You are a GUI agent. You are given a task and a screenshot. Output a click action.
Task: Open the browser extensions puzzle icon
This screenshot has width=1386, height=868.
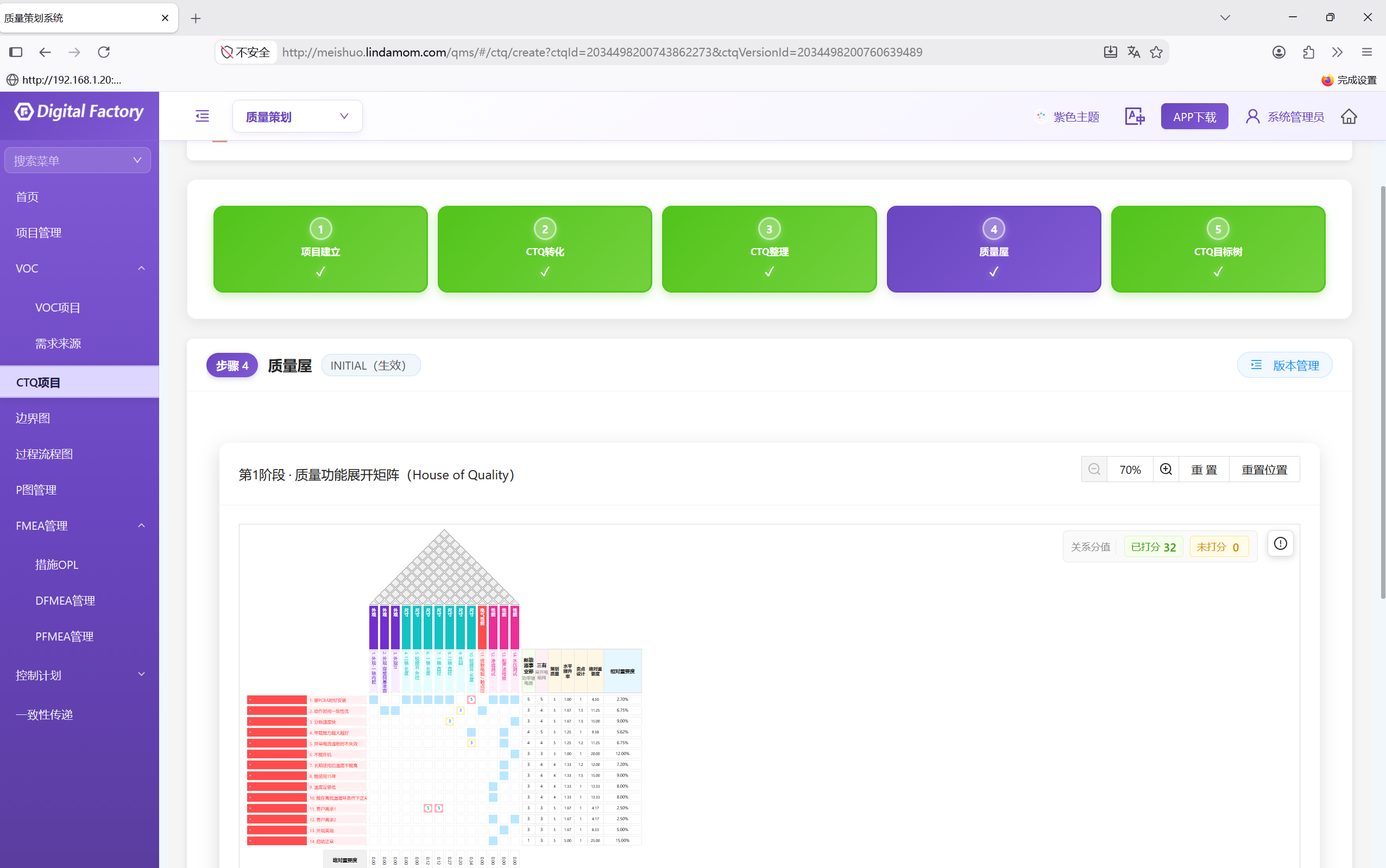coord(1308,52)
